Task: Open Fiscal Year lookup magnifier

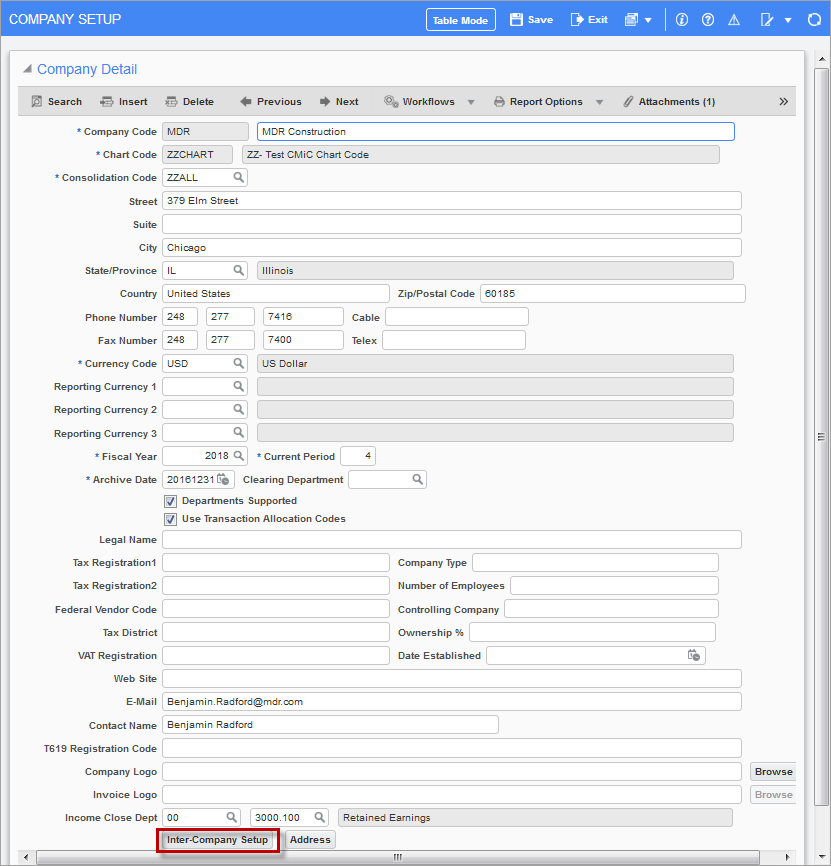Action: tap(239, 456)
